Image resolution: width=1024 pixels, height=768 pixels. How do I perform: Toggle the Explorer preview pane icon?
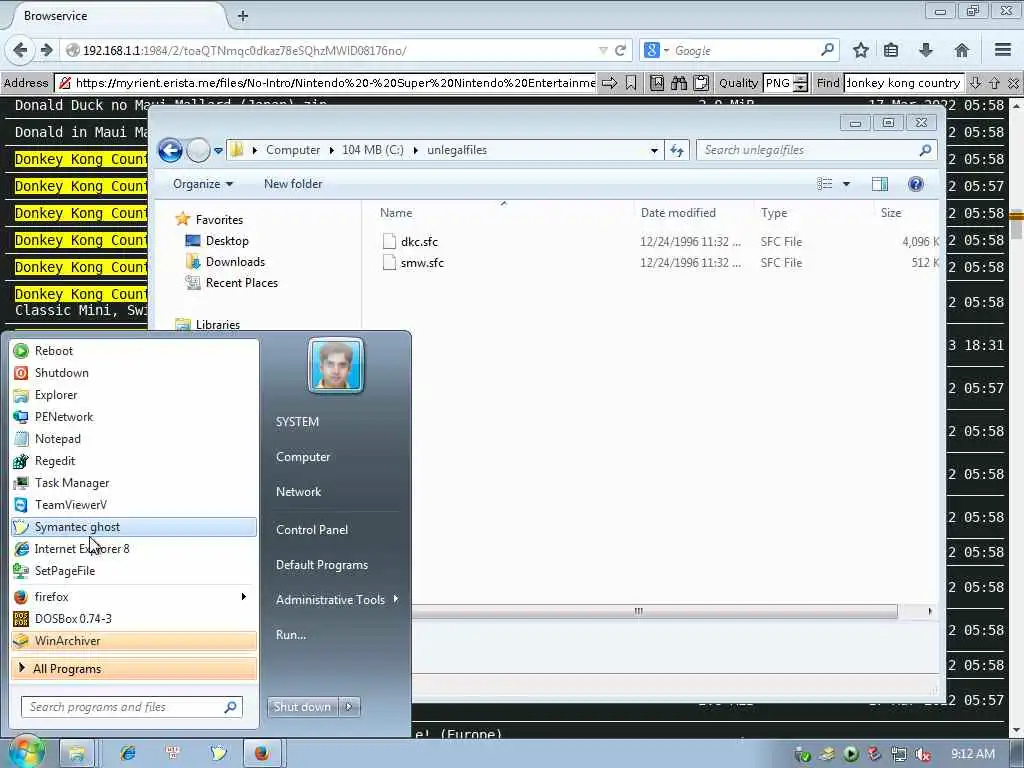tap(880, 184)
